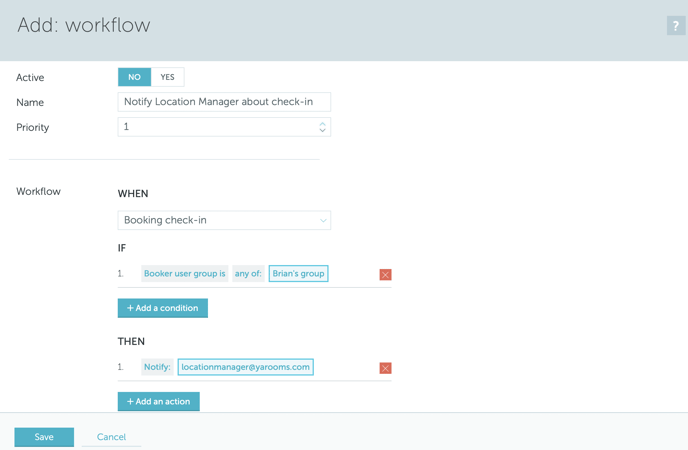Click the Active field label
688x450 pixels.
click(x=30, y=77)
